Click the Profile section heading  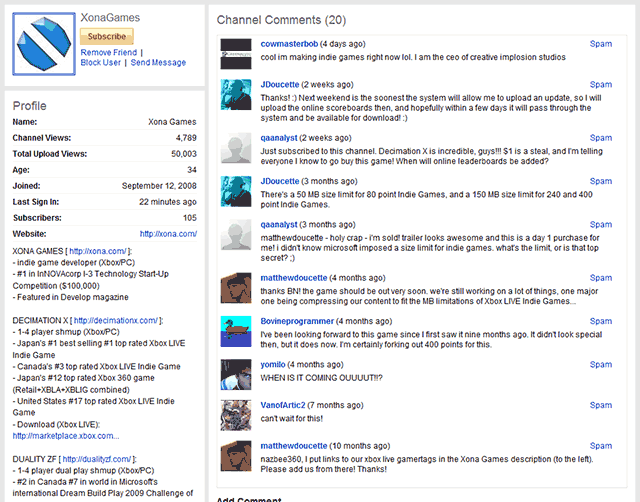point(29,106)
